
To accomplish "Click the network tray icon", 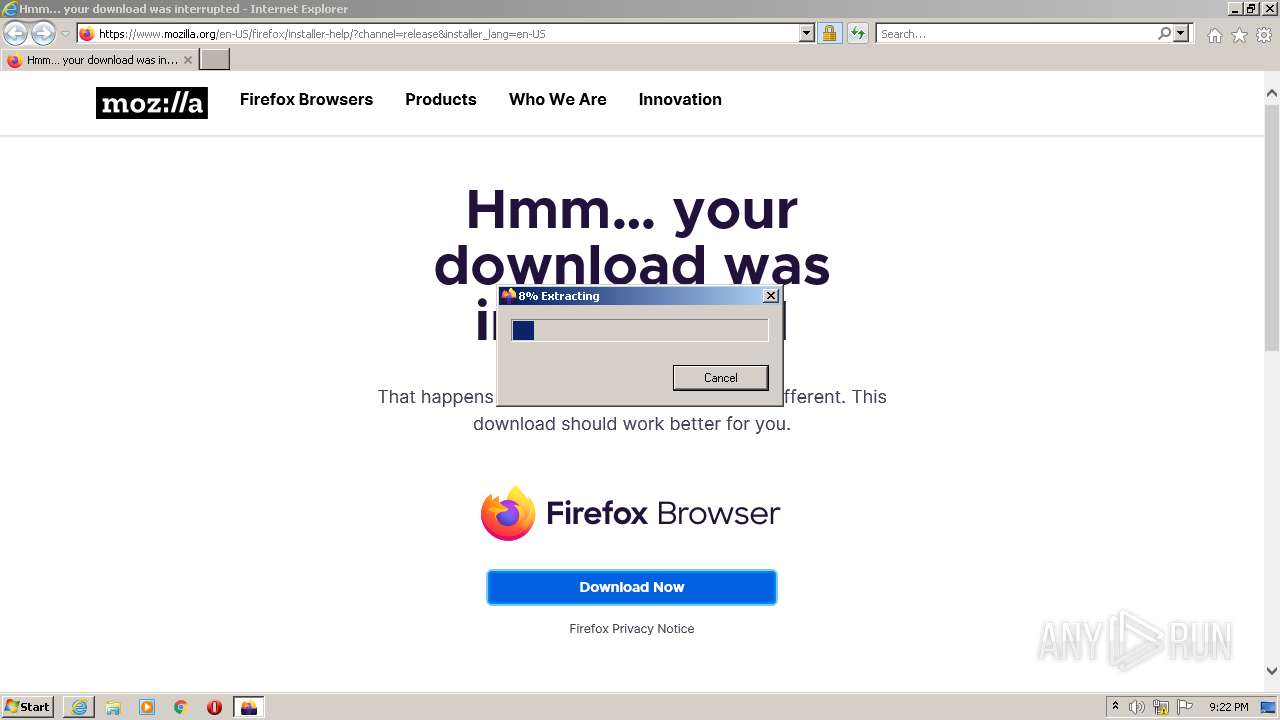I will (1161, 707).
